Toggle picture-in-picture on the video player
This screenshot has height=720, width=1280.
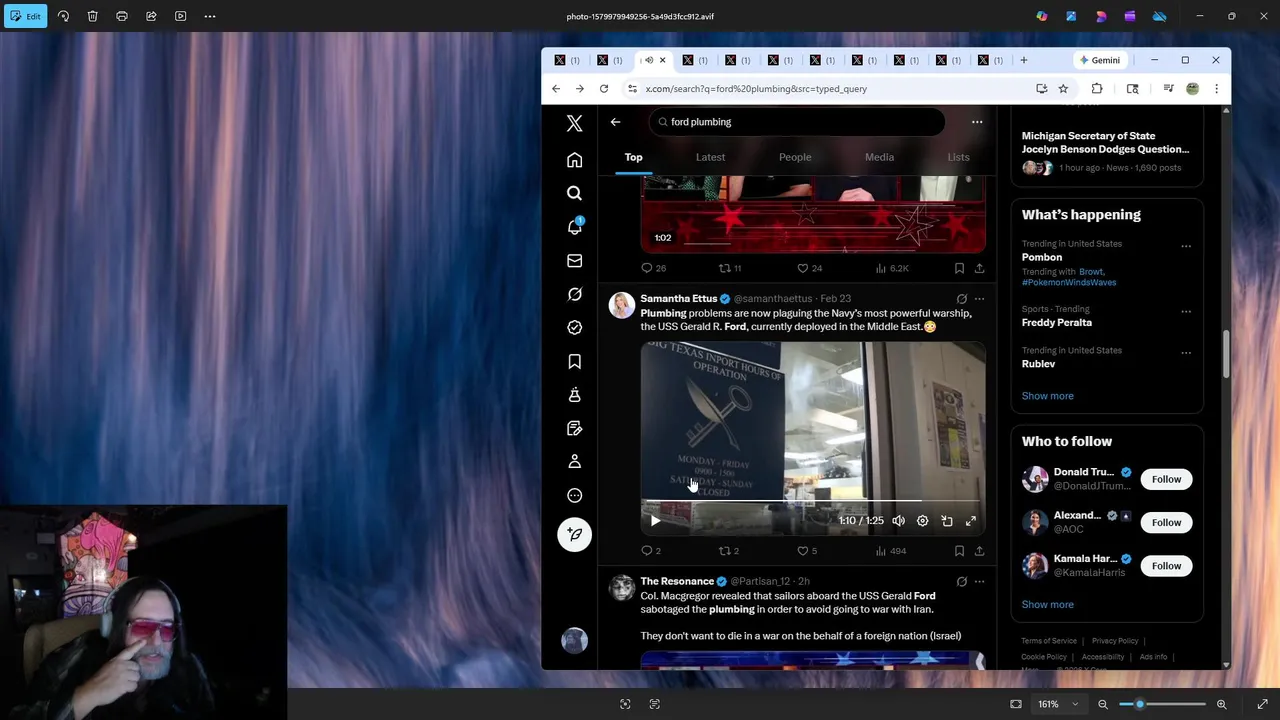947,521
